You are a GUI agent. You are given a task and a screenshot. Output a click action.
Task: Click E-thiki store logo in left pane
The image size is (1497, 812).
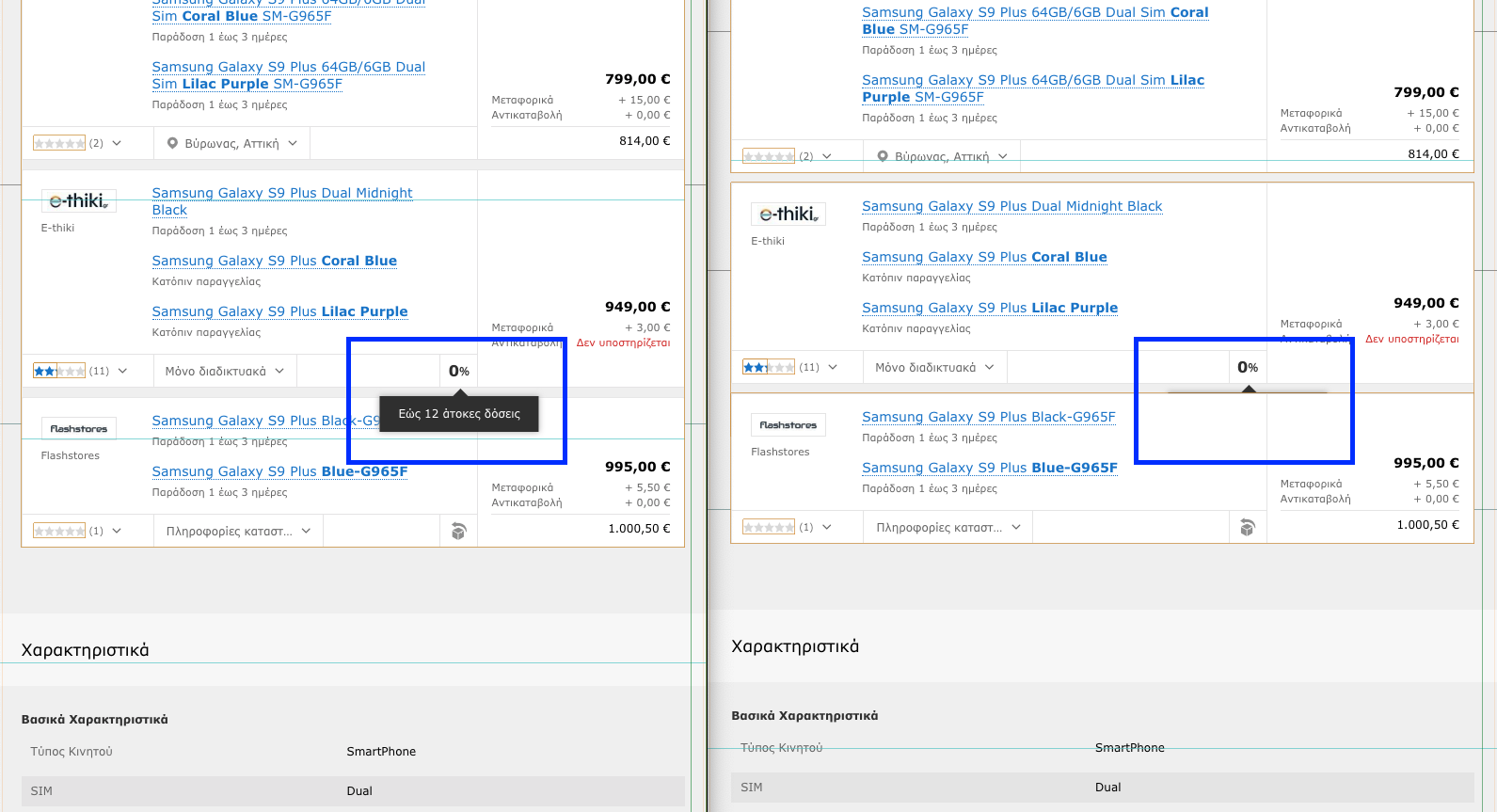click(x=79, y=200)
